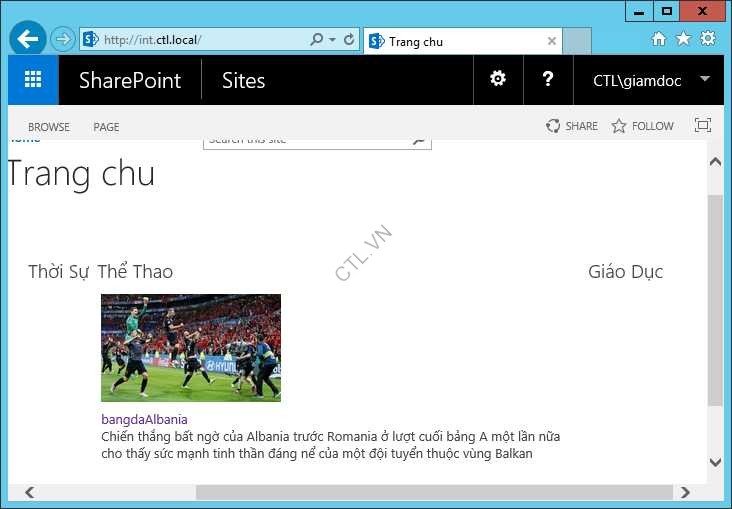The width and height of the screenshot is (732, 509).
Task: Refresh the page in address bar
Action: [349, 40]
